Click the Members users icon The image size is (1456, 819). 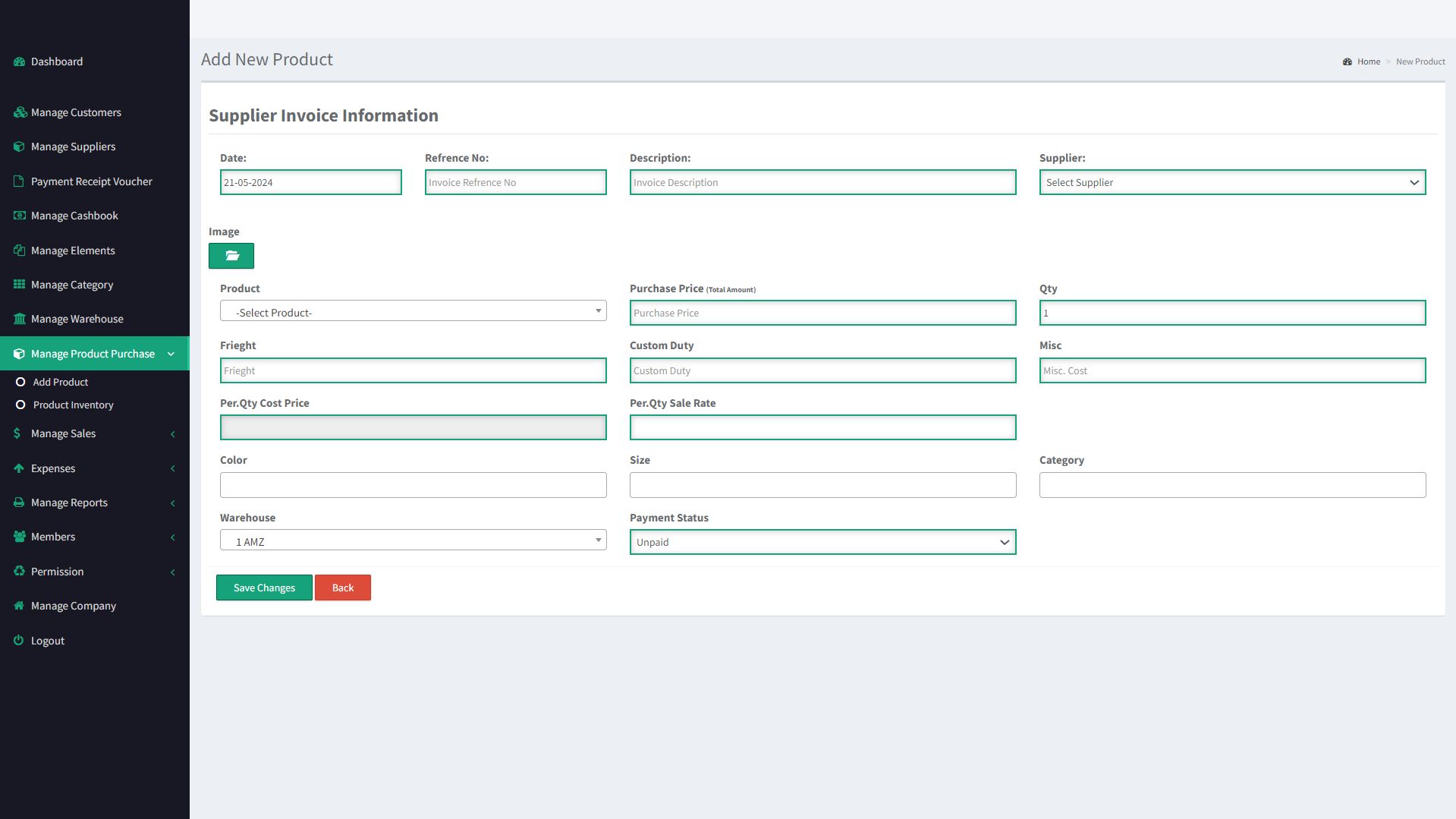19,537
